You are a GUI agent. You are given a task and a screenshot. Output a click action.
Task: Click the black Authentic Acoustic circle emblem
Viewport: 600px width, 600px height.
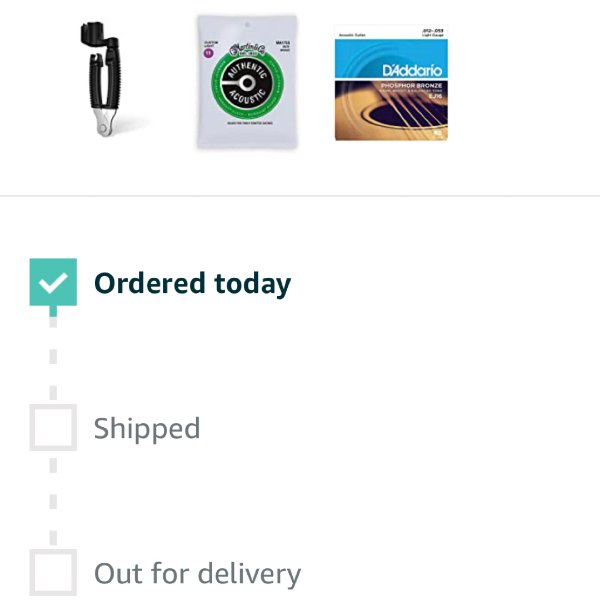pyautogui.click(x=247, y=83)
